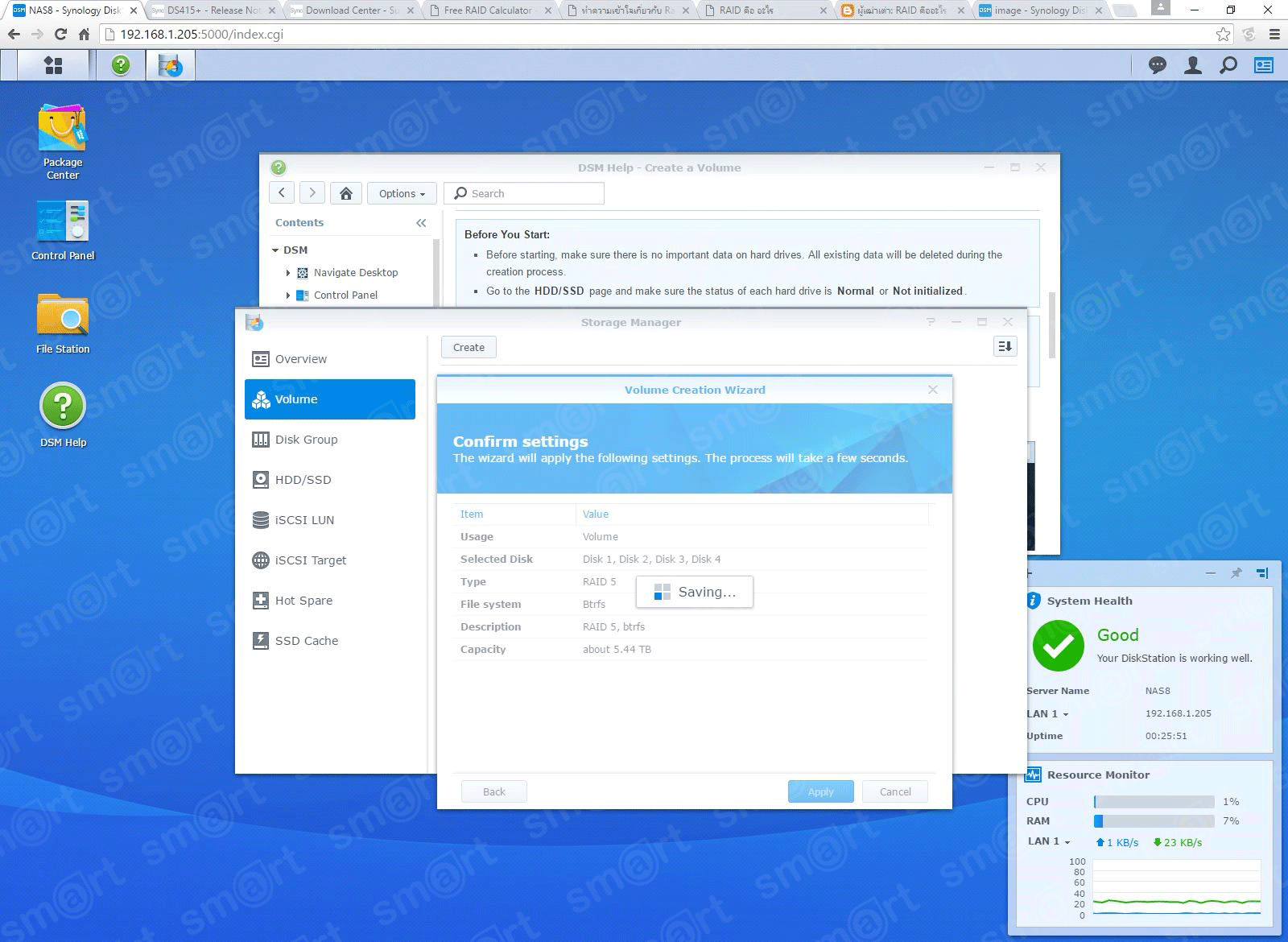This screenshot has width=1288, height=942.
Task: Go back in DSM Help window
Action: [x=281, y=193]
